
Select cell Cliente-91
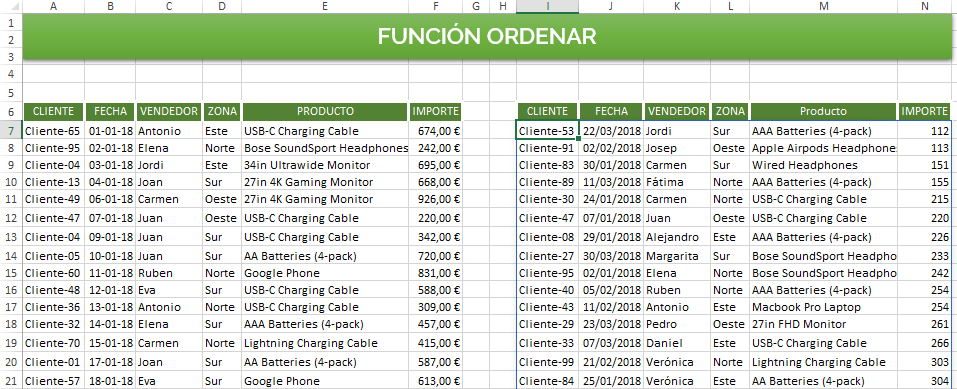[x=547, y=148]
